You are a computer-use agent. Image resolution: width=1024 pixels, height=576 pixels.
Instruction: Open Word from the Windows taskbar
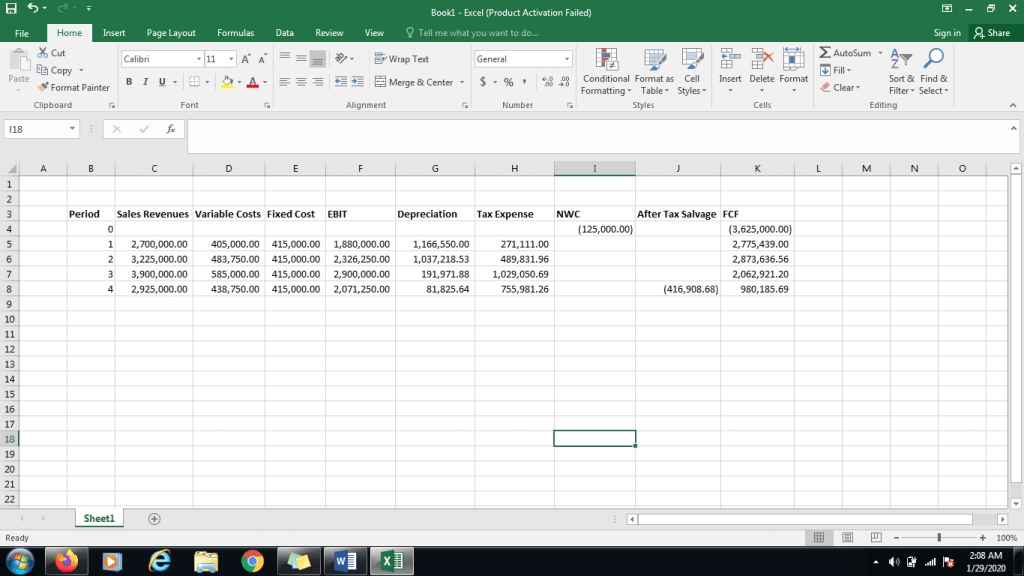click(345, 560)
